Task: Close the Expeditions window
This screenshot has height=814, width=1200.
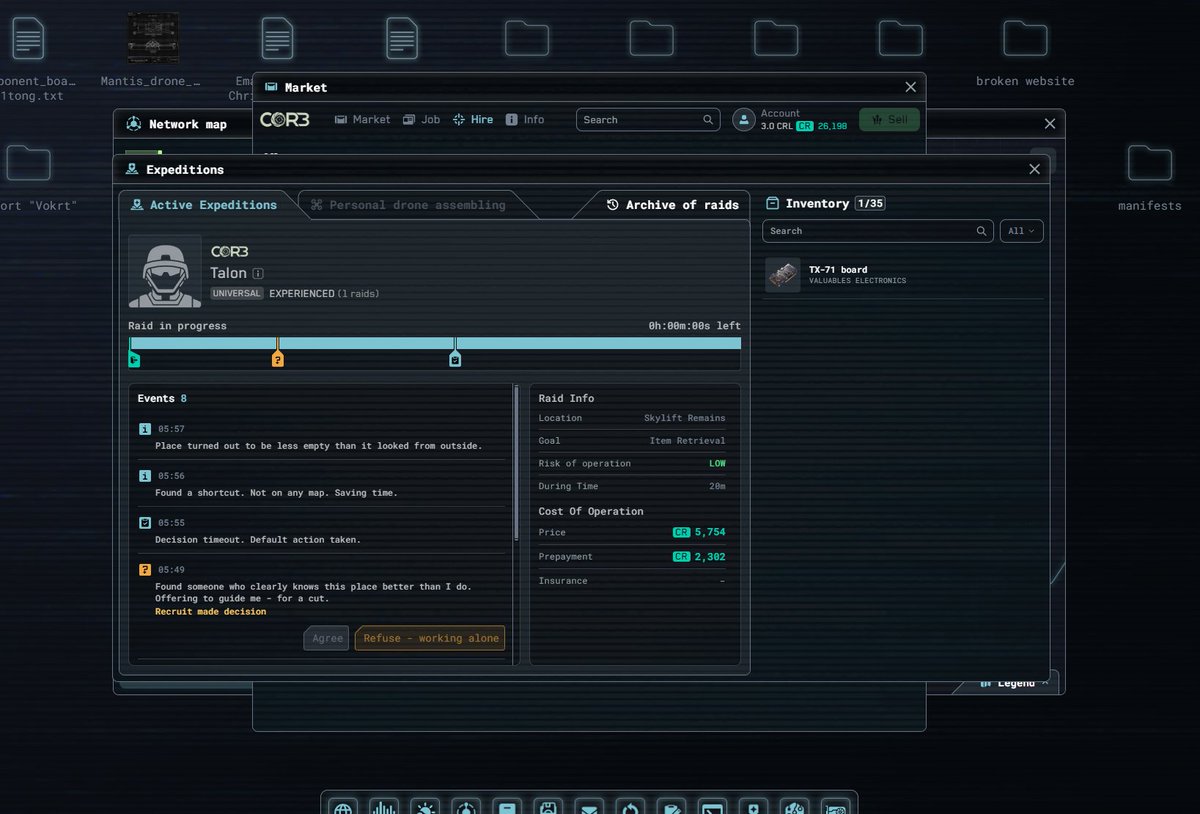Action: pos(1034,169)
